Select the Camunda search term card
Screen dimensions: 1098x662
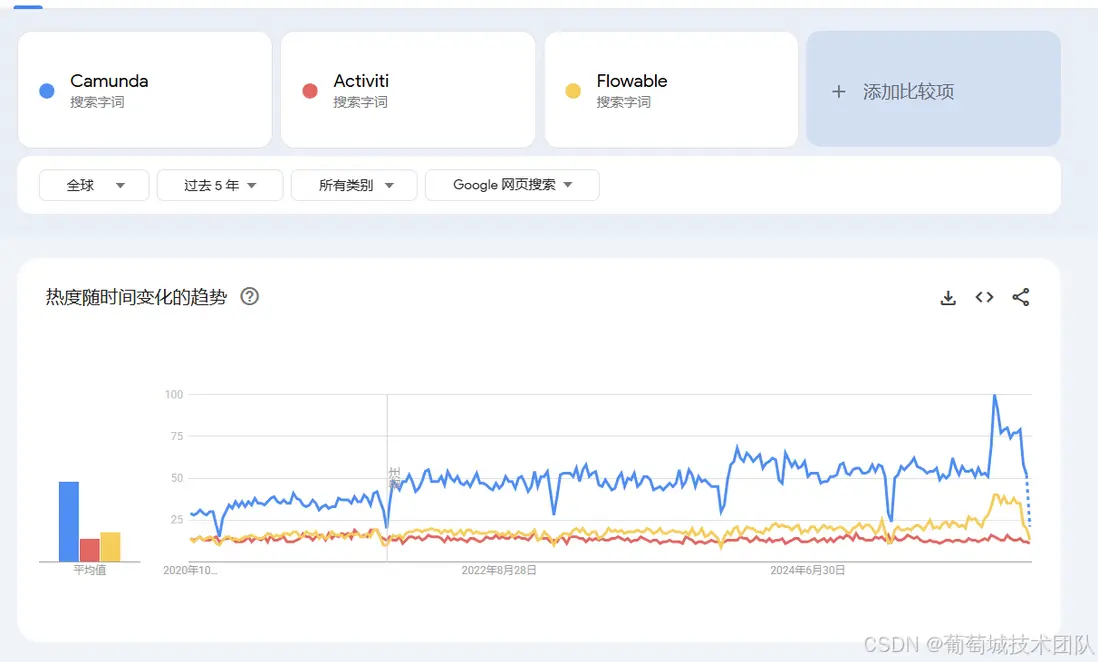[x=145, y=89]
